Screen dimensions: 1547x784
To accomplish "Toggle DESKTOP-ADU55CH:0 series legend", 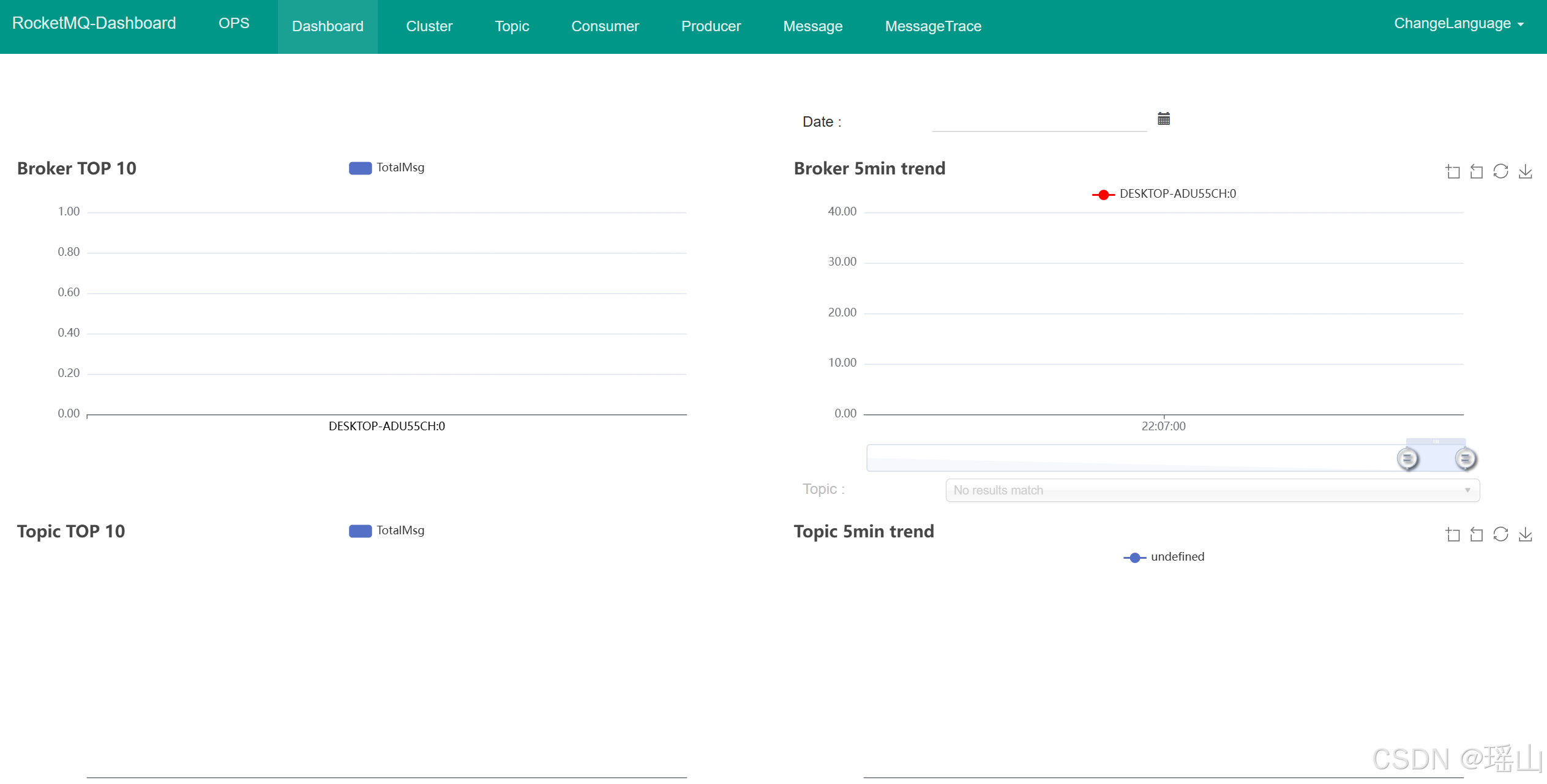I will pyautogui.click(x=1164, y=194).
